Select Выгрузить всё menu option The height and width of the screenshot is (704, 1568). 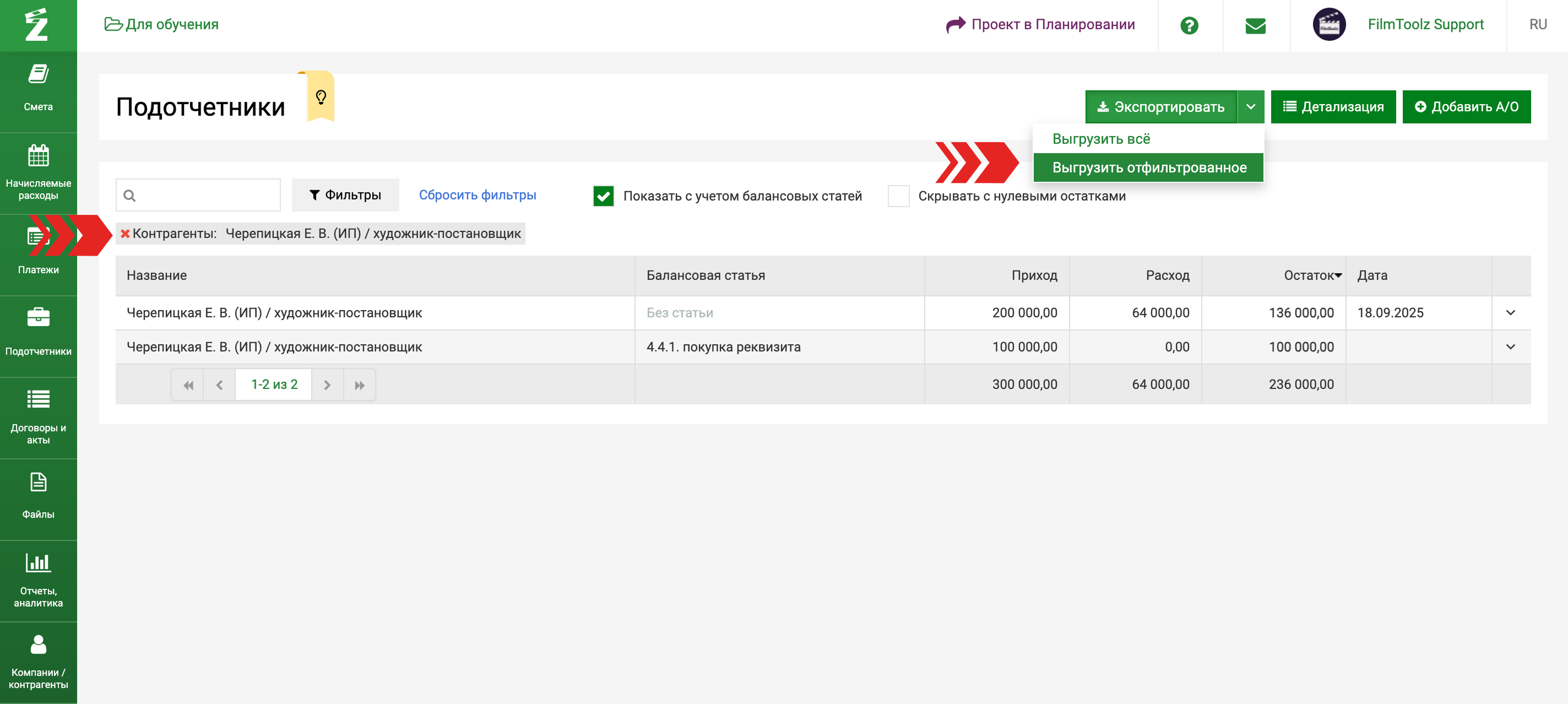coord(1100,139)
